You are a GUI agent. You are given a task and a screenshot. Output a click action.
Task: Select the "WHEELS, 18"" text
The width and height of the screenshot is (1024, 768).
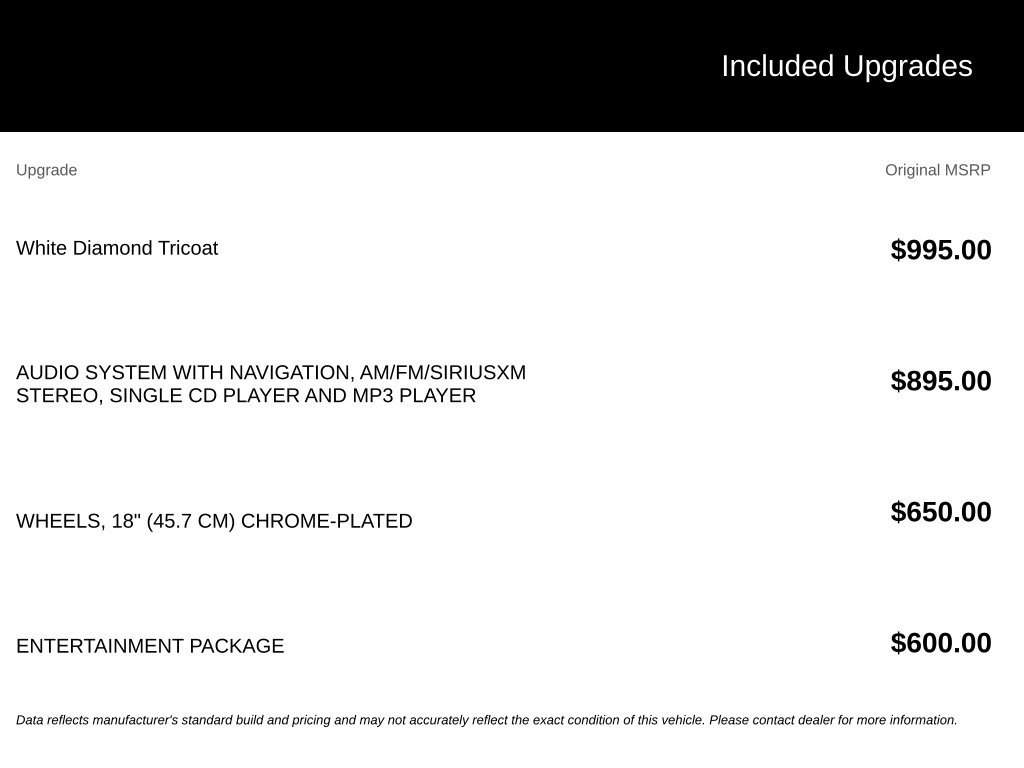[78, 521]
